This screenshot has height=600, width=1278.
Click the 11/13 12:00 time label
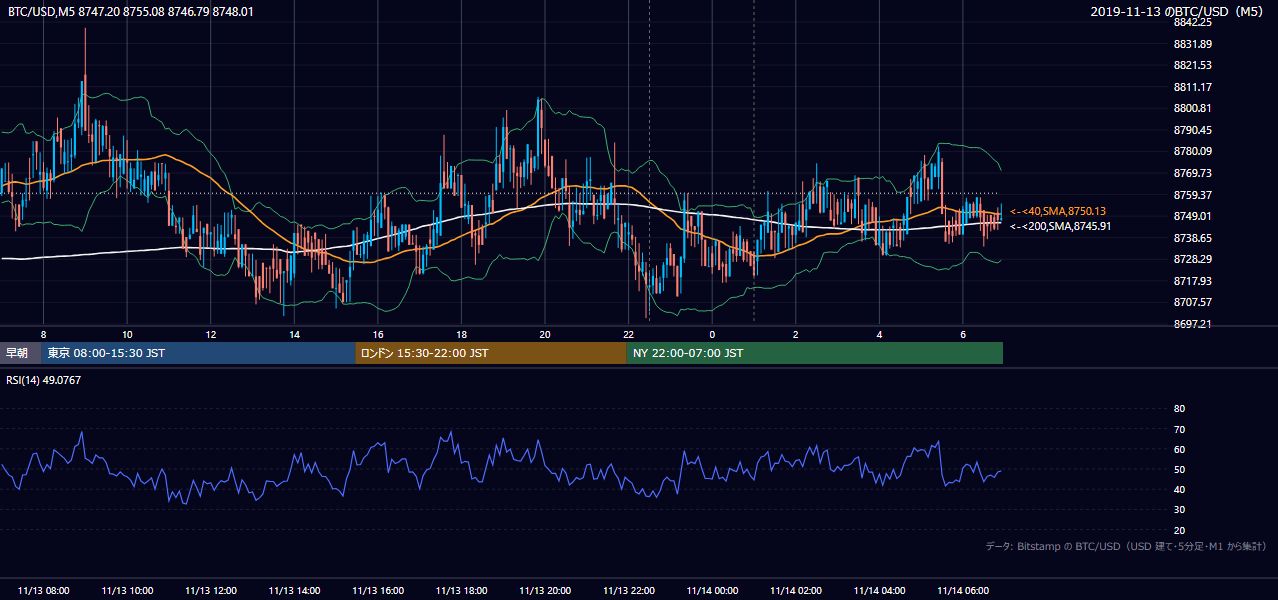(211, 591)
